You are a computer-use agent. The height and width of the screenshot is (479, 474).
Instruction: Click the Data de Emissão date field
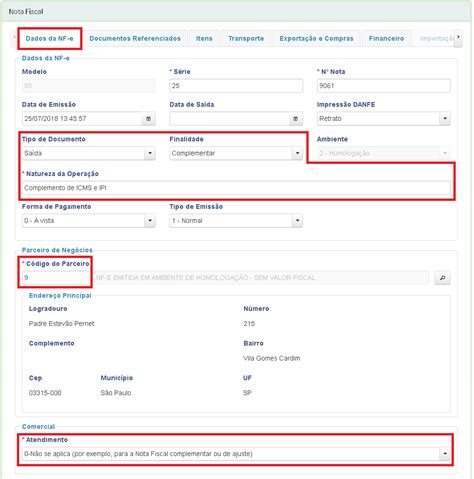coord(82,119)
